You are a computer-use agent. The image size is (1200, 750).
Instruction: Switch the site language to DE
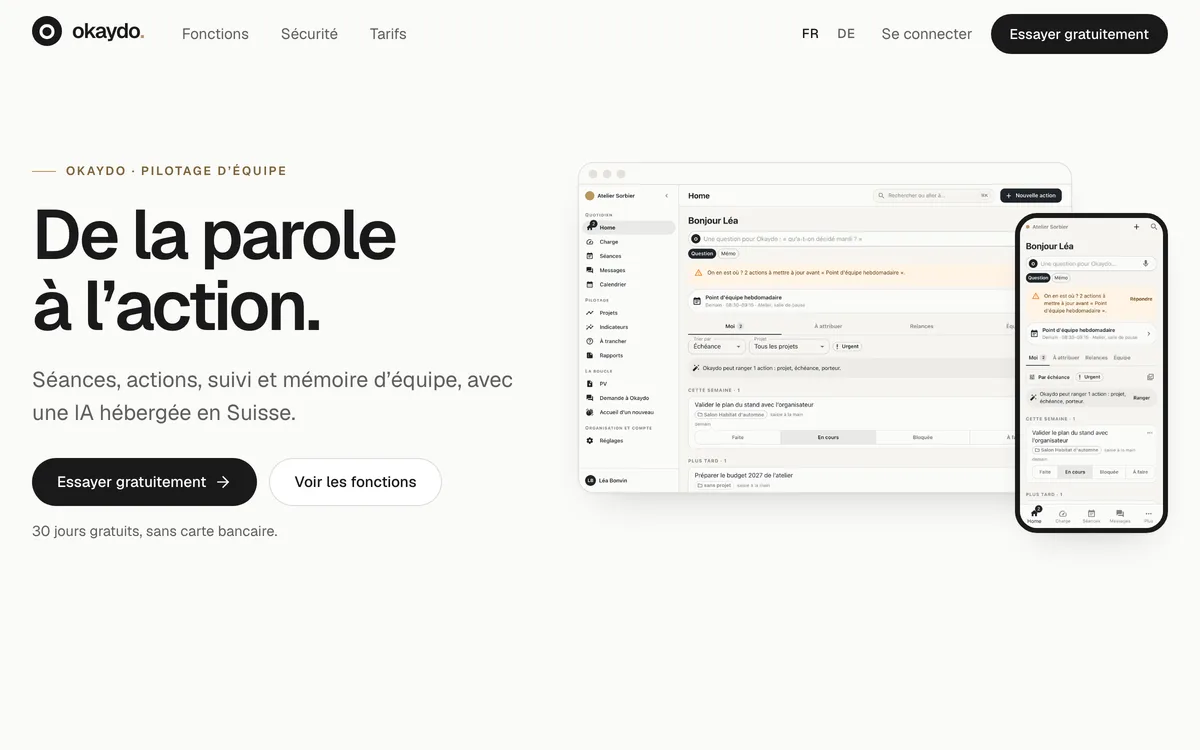[x=846, y=33]
